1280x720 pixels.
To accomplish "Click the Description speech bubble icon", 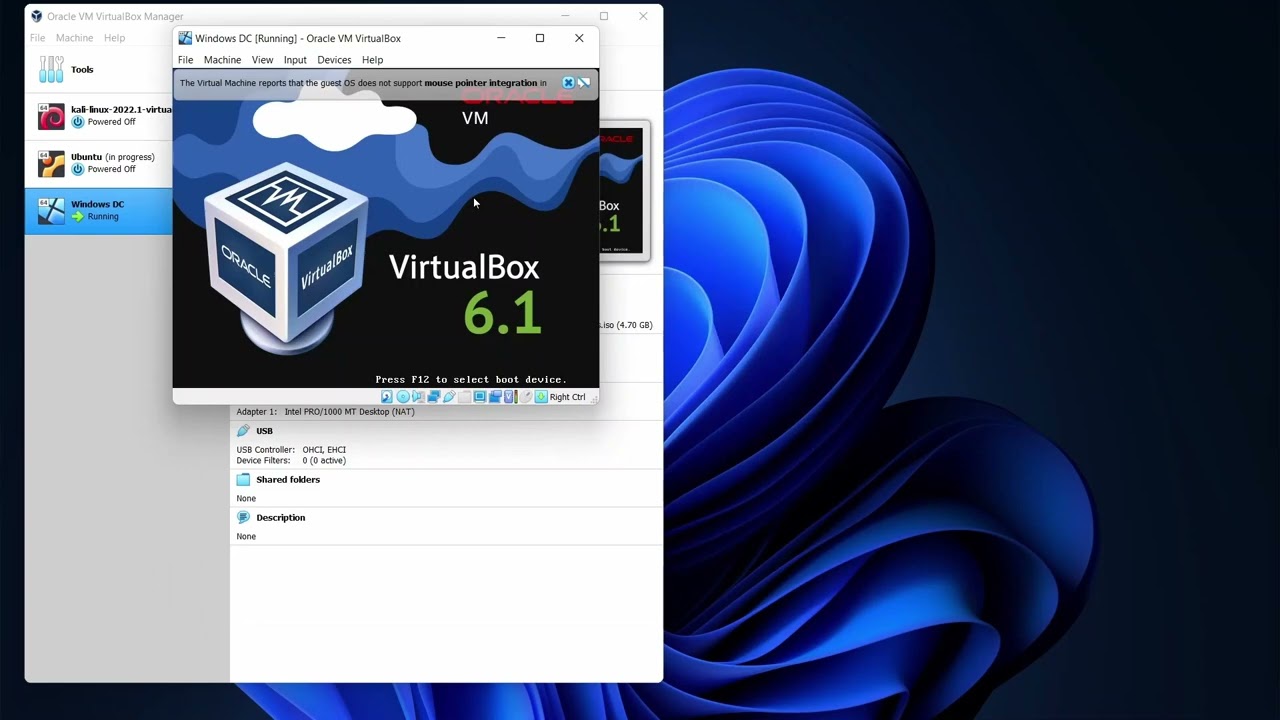I will coord(243,518).
